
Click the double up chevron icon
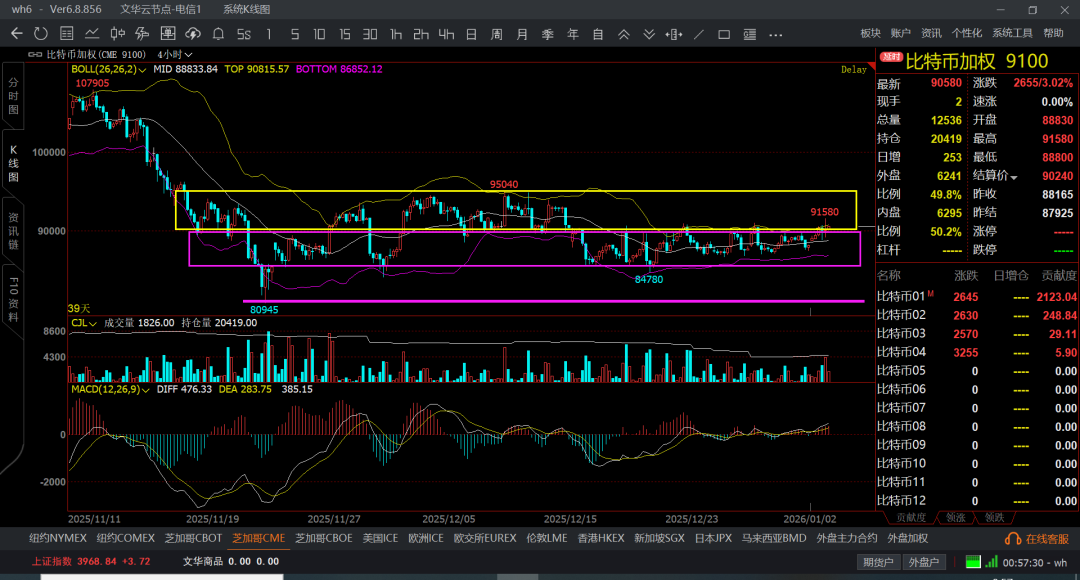pyautogui.click(x=624, y=34)
